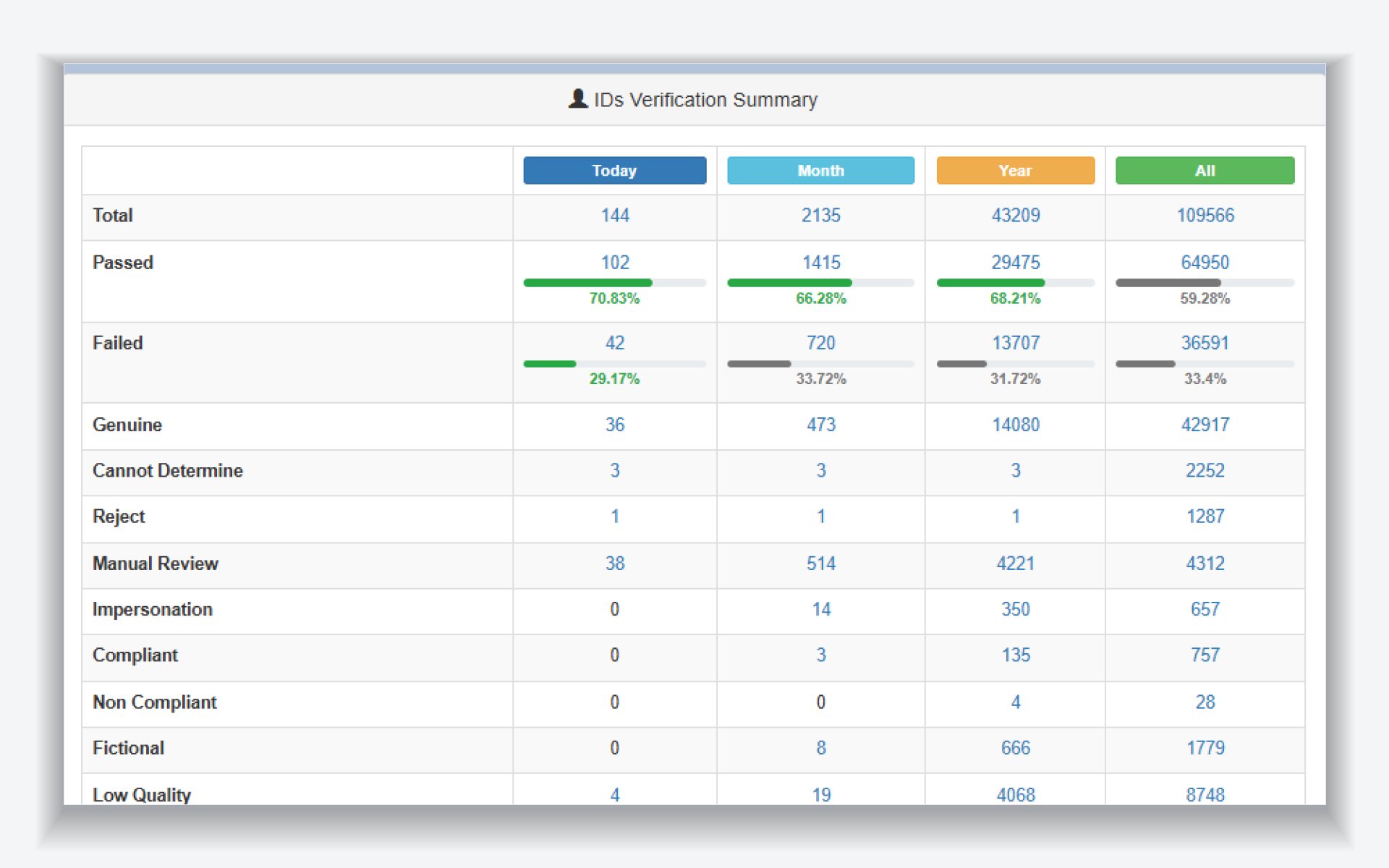1389x868 pixels.
Task: Click the IDs Verification Summary heading text
Action: [705, 100]
